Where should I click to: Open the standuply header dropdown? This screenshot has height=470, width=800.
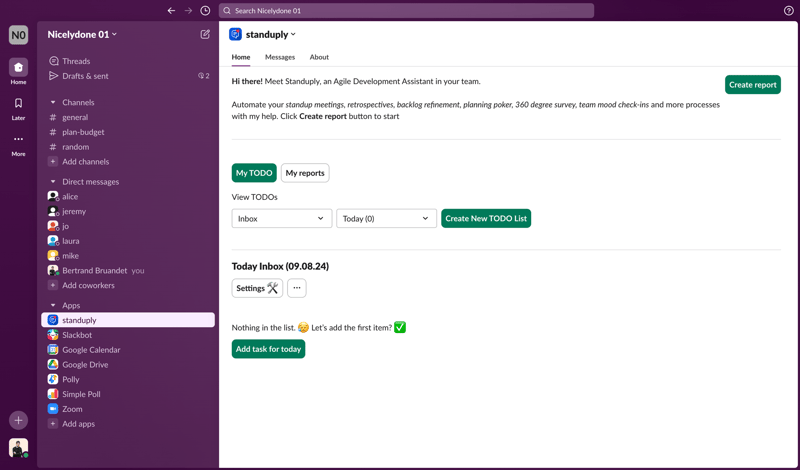271,34
